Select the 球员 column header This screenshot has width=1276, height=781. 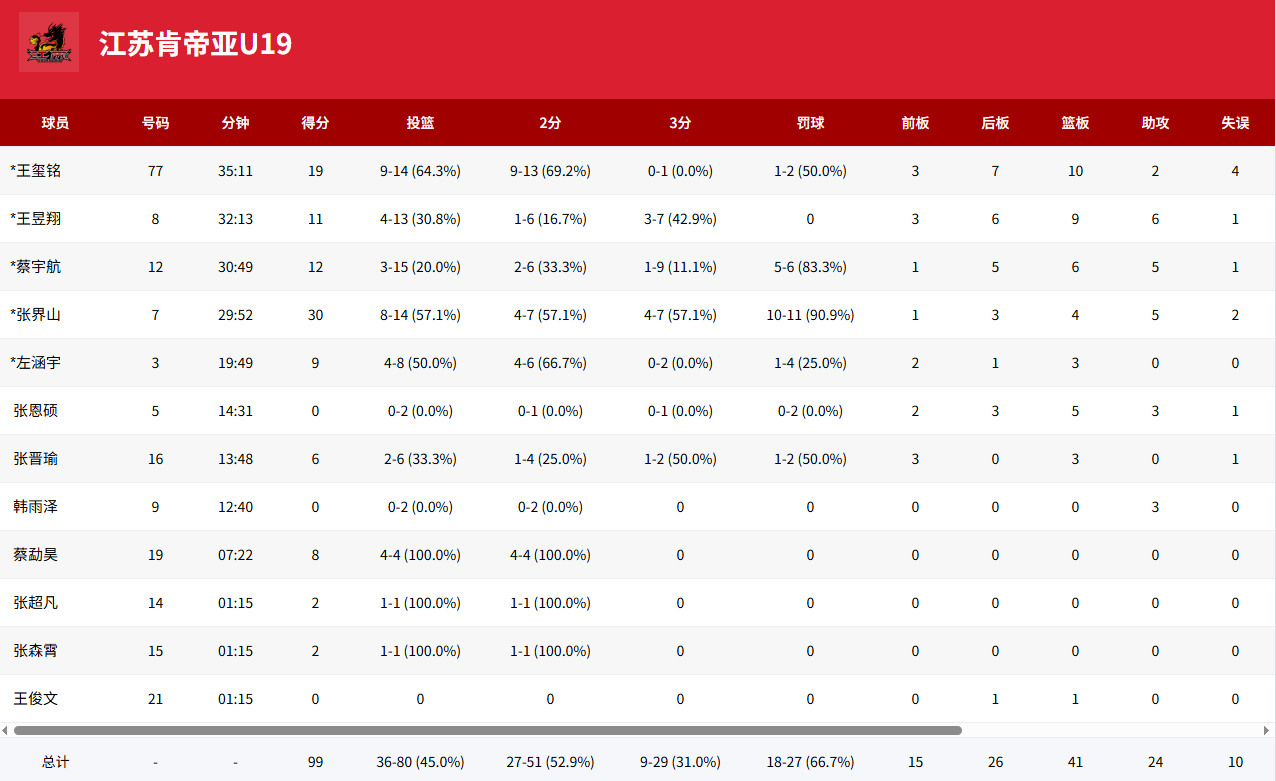(x=55, y=123)
